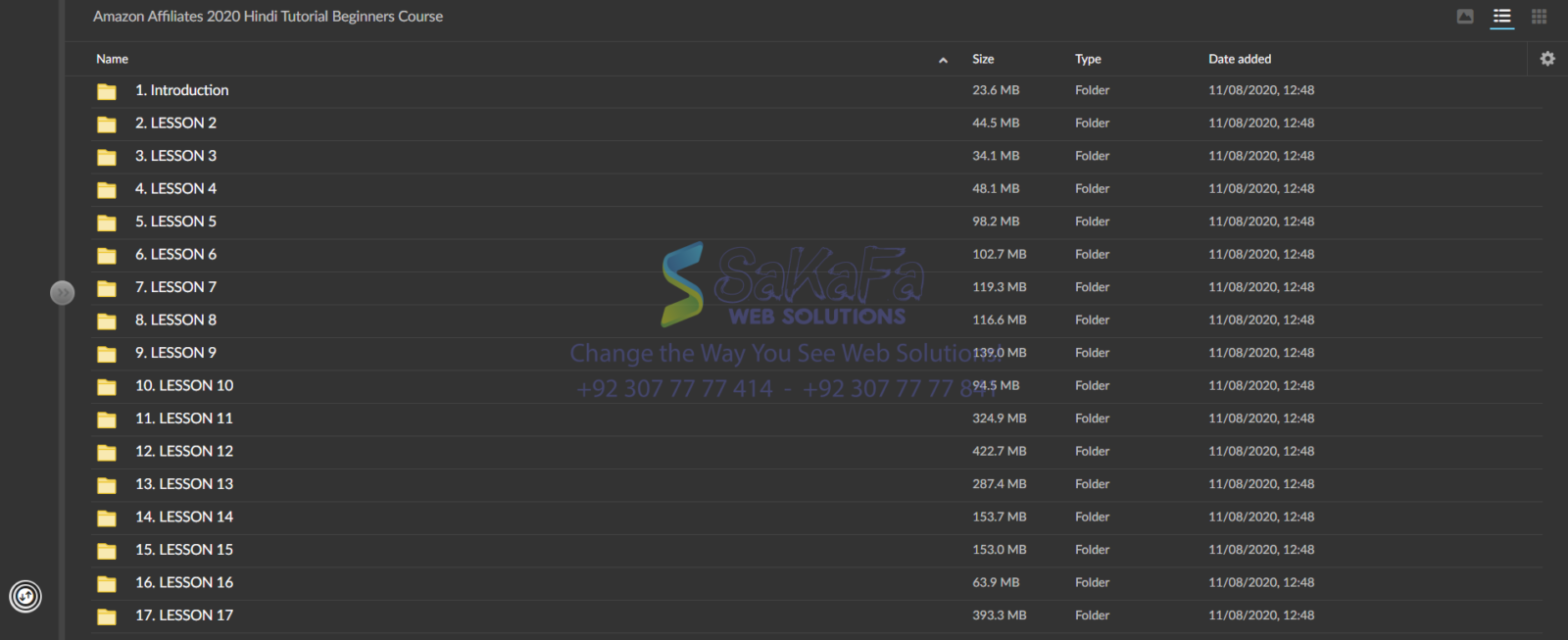Image resolution: width=1568 pixels, height=640 pixels.
Task: Select '4. LESSON 4' folder name
Action: 175,188
